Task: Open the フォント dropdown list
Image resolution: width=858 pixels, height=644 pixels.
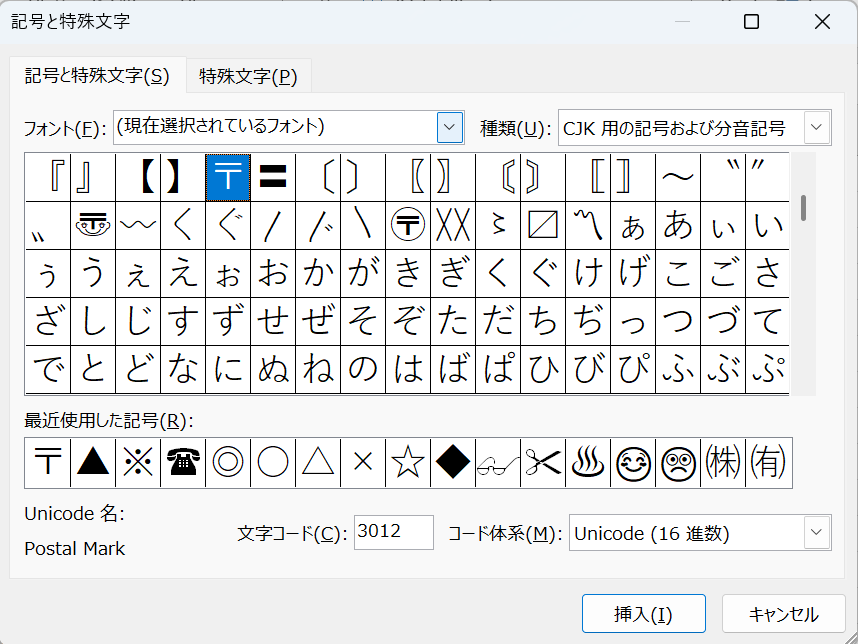Action: 450,127
